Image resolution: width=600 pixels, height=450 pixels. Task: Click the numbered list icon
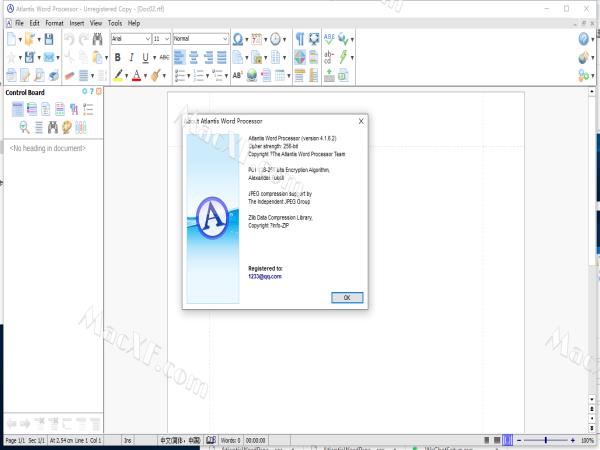198,75
